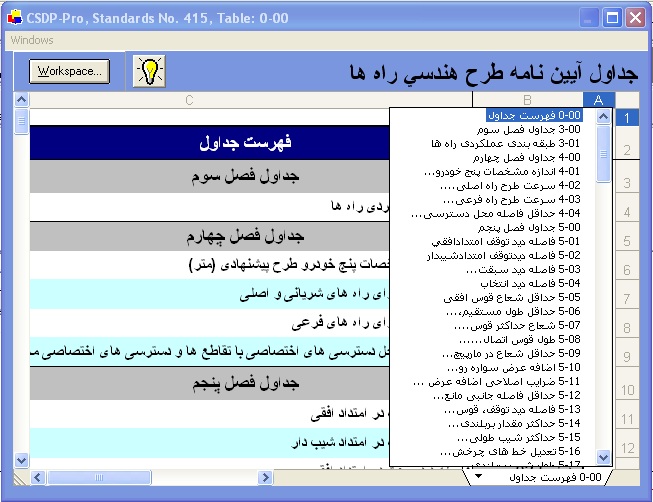Image resolution: width=653 pixels, height=502 pixels.
Task: Select list entry 5-04 فاصله دید انتخاب
Action: pyautogui.click(x=530, y=284)
